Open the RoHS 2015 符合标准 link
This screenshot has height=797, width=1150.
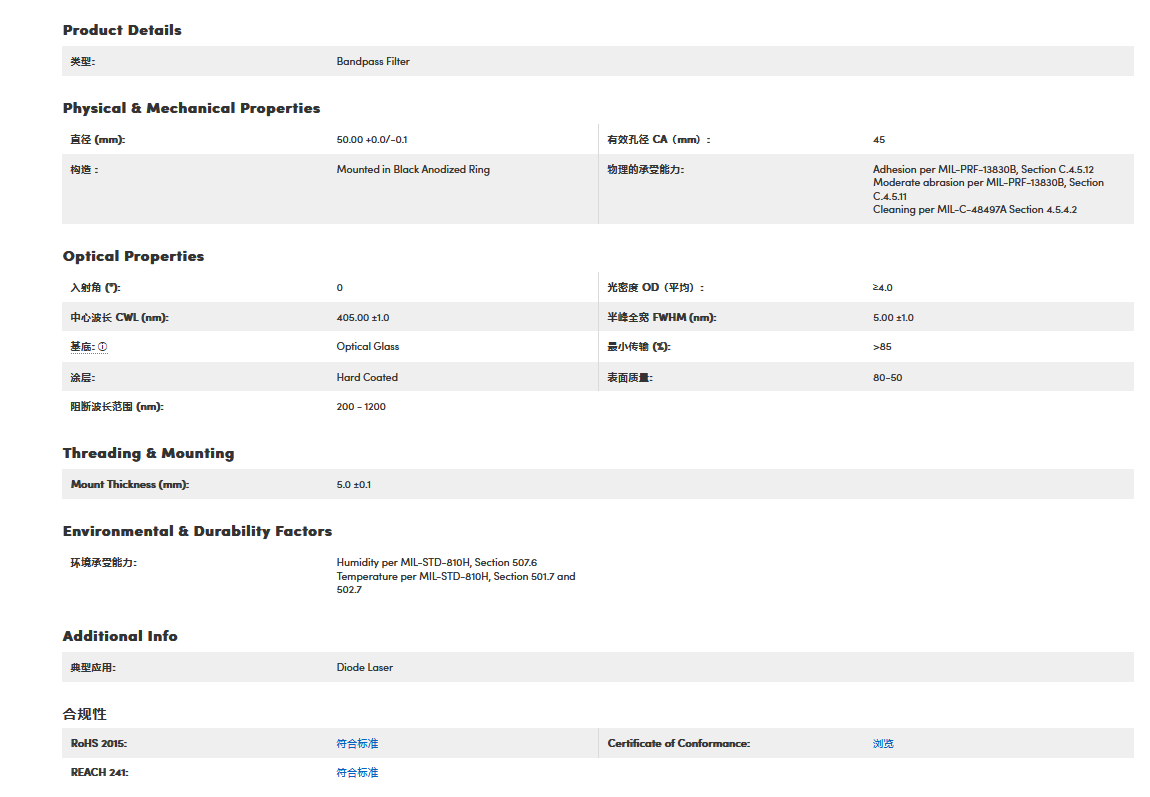[x=357, y=743]
